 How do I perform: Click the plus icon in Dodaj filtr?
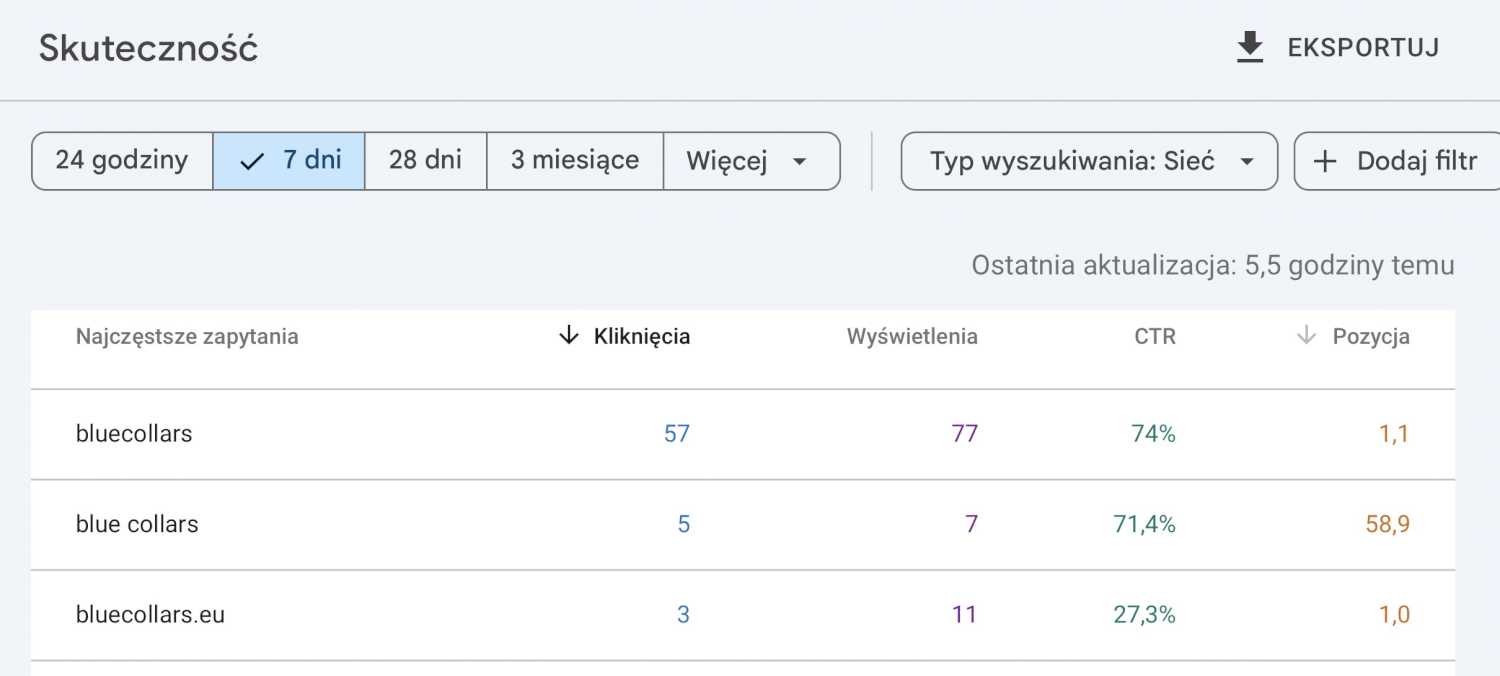(1325, 161)
